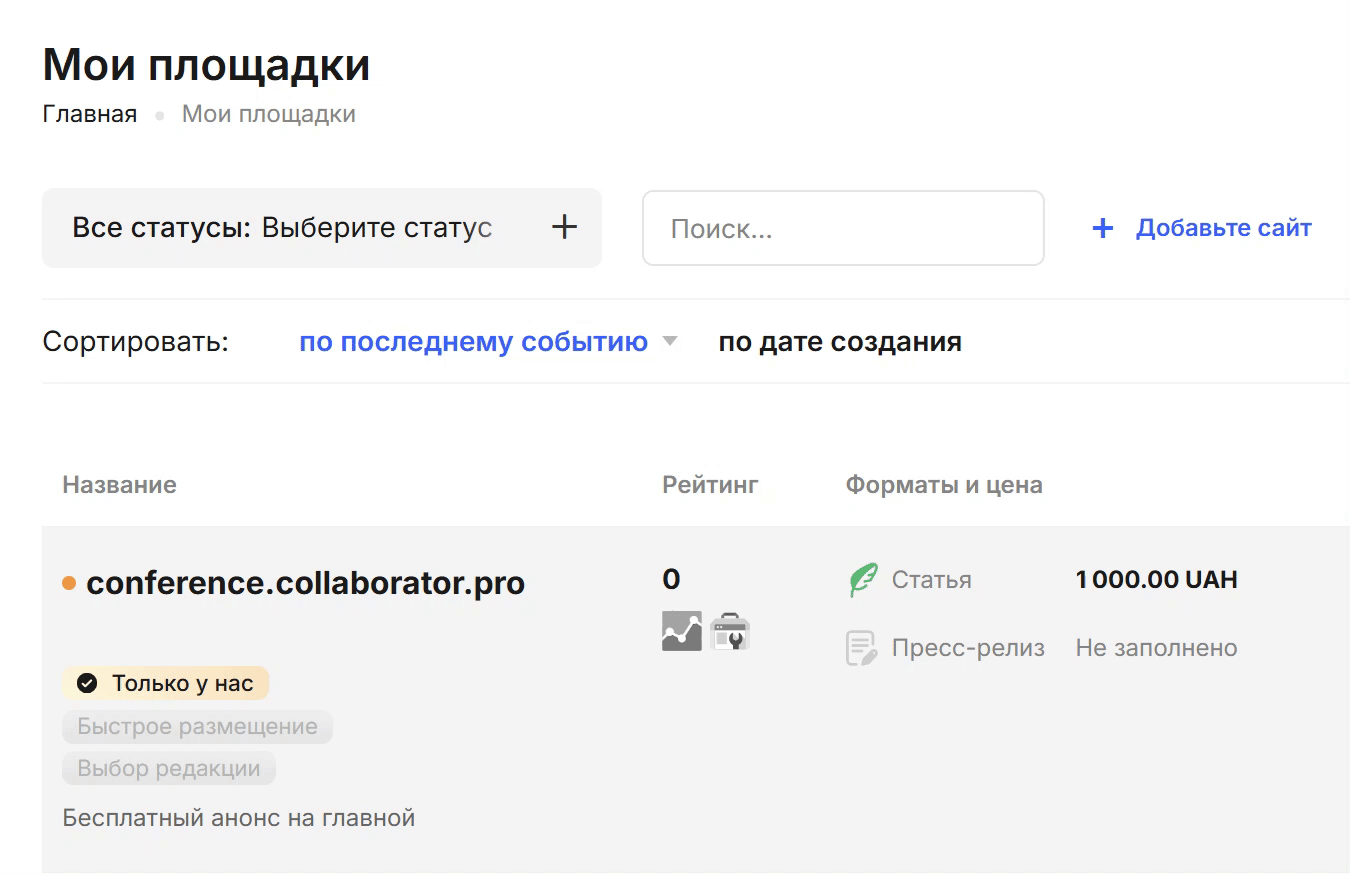Enable the Быстрое размещение badge

pyautogui.click(x=197, y=727)
